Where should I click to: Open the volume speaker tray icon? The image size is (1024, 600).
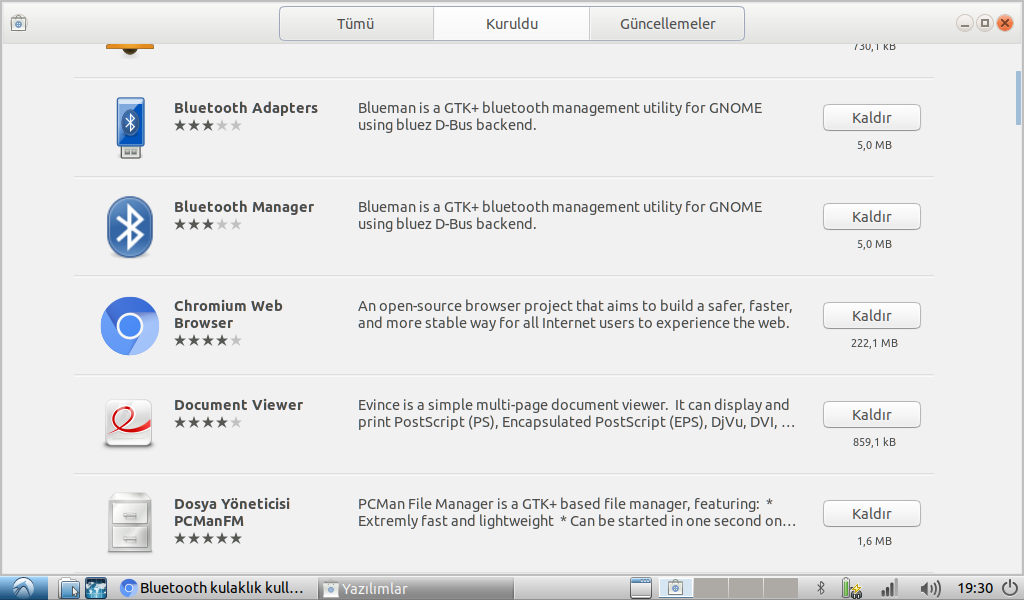pyautogui.click(x=930, y=588)
